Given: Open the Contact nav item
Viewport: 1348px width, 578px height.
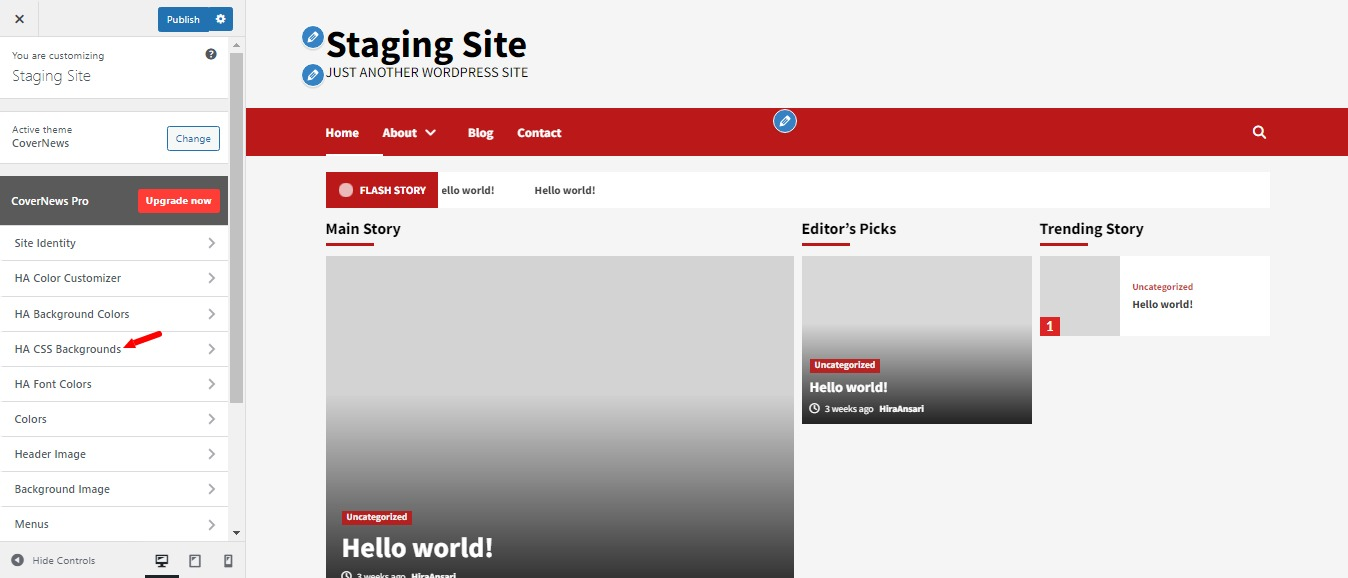Looking at the screenshot, I should point(539,133).
